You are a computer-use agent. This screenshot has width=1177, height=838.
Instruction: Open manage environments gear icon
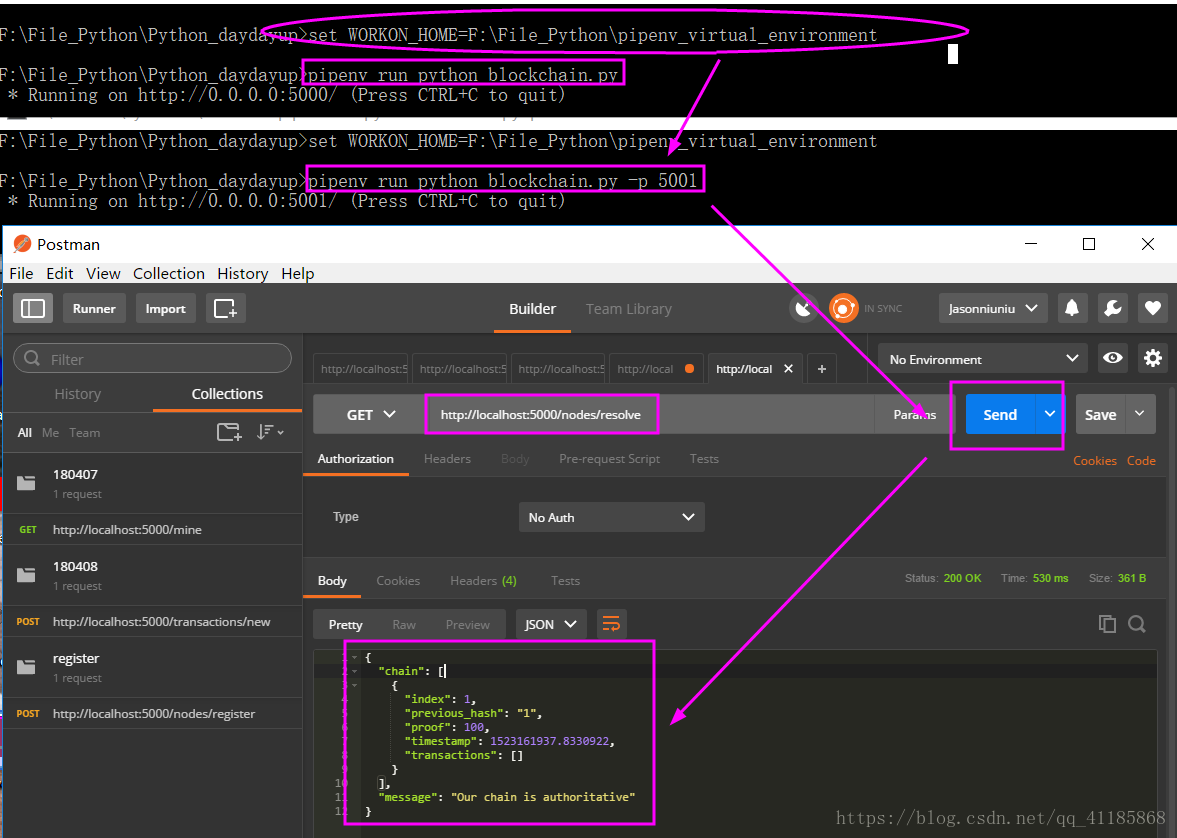pyautogui.click(x=1153, y=358)
